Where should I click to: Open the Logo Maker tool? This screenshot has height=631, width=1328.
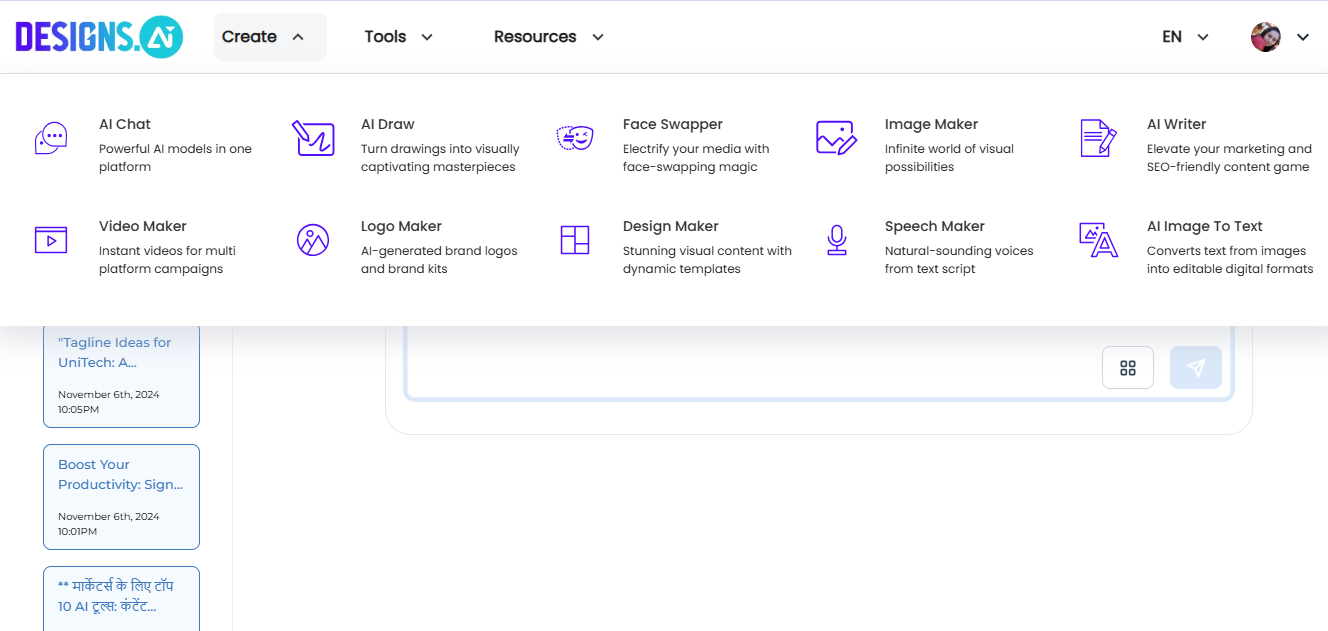coord(402,226)
